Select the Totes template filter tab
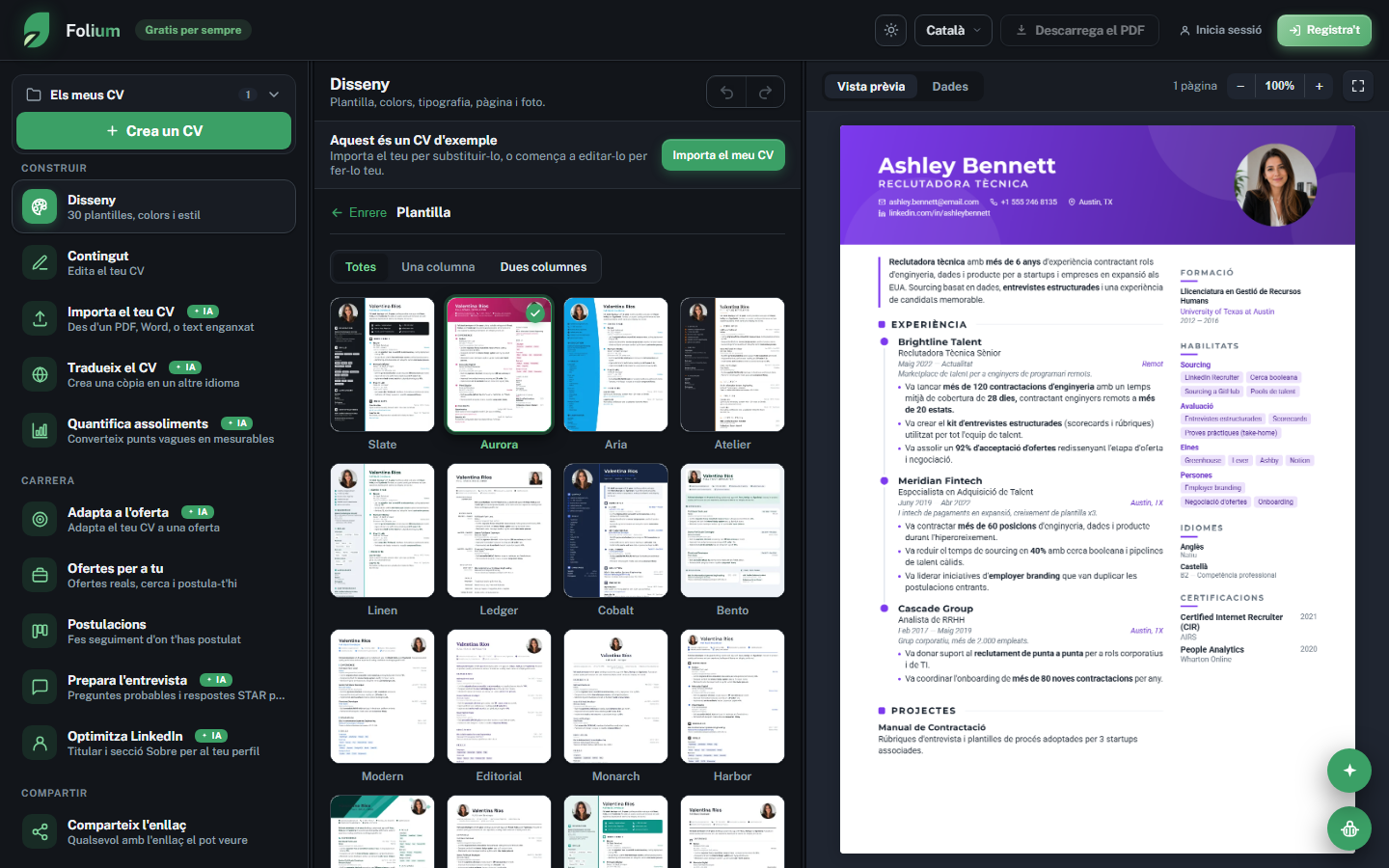This screenshot has height=868, width=1389. pos(361,267)
